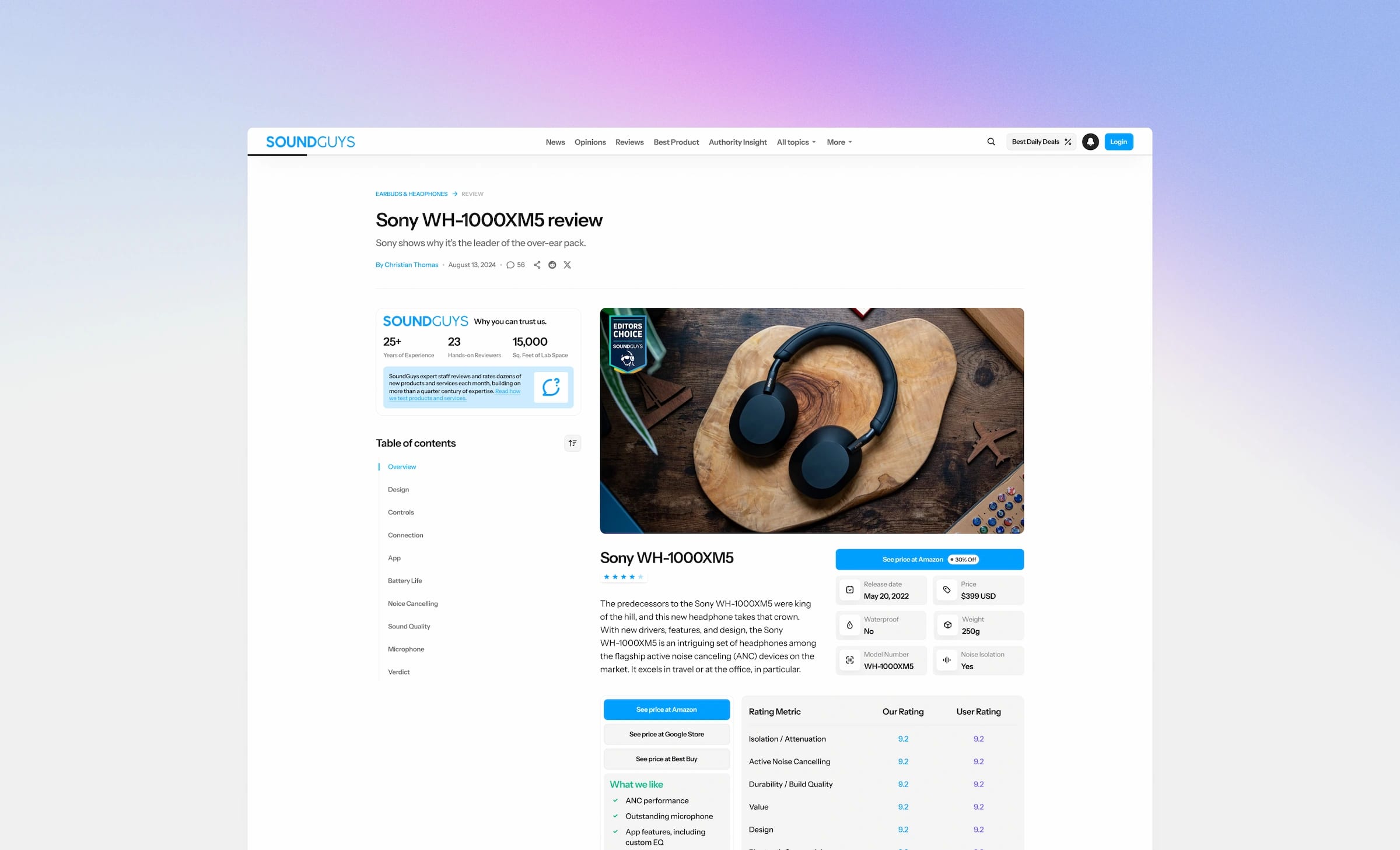
Task: Click the price tag icon
Action: pos(947,590)
